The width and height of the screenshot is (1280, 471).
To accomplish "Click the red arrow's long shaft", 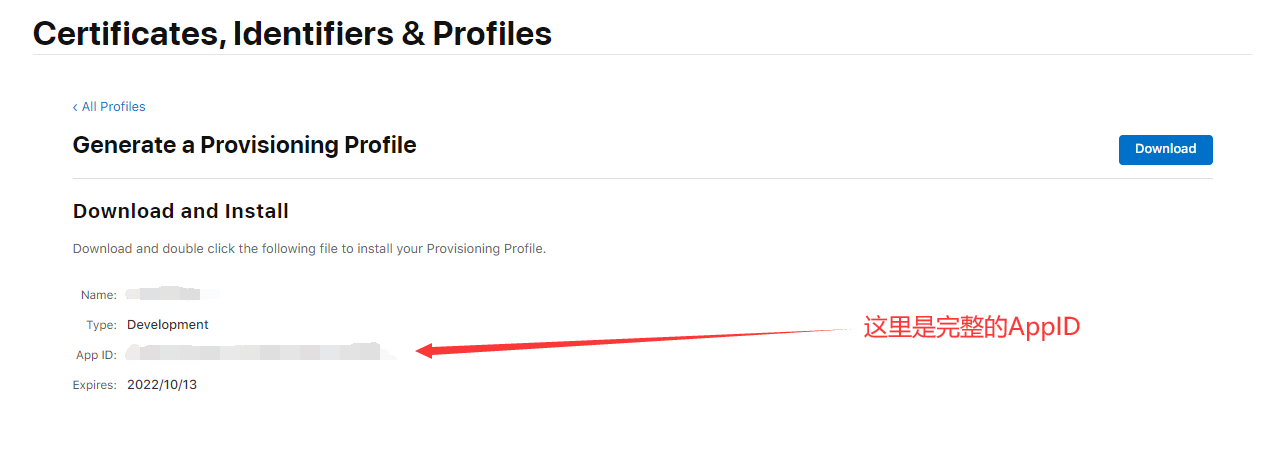I will 640,339.
